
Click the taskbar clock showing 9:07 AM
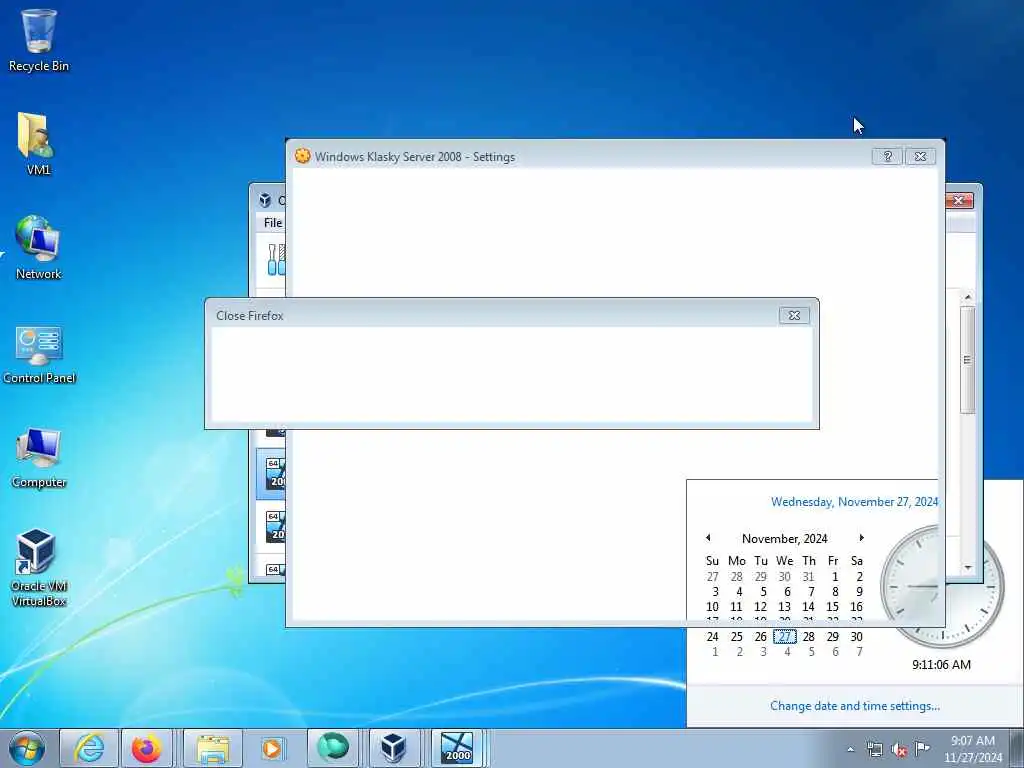coord(972,749)
